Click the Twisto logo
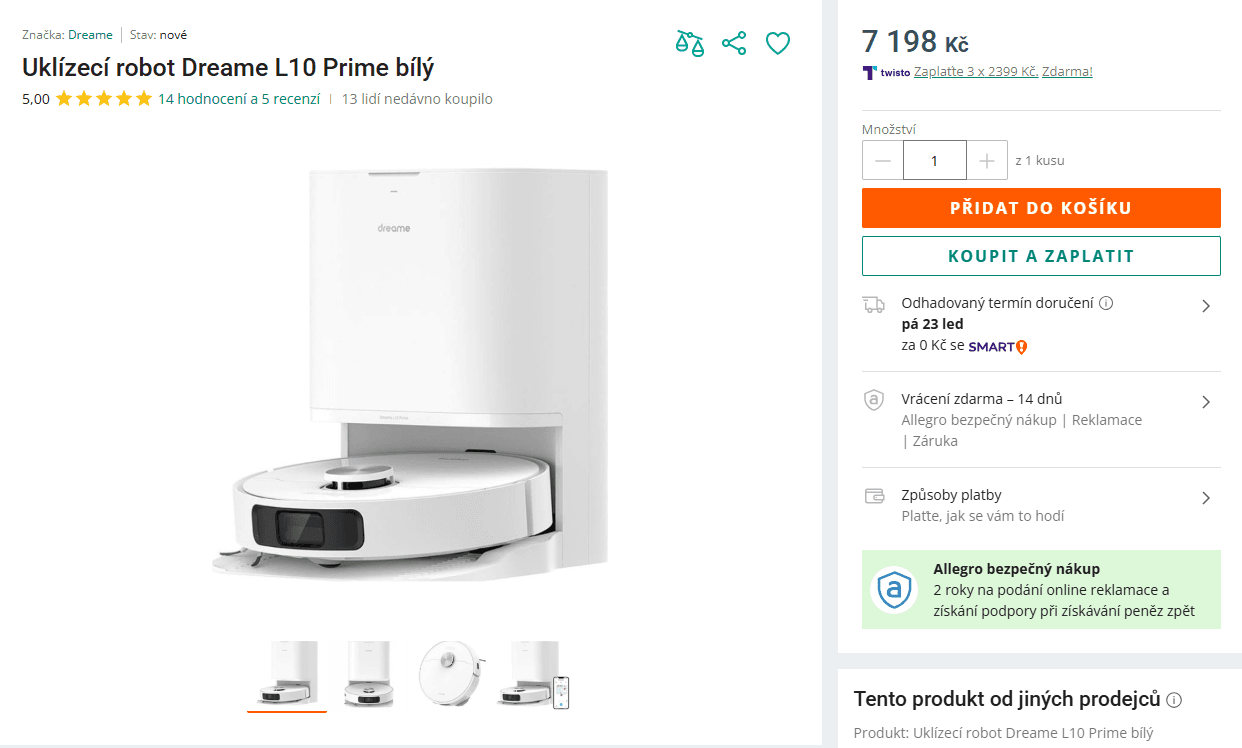This screenshot has height=748, width=1242. [x=869, y=72]
